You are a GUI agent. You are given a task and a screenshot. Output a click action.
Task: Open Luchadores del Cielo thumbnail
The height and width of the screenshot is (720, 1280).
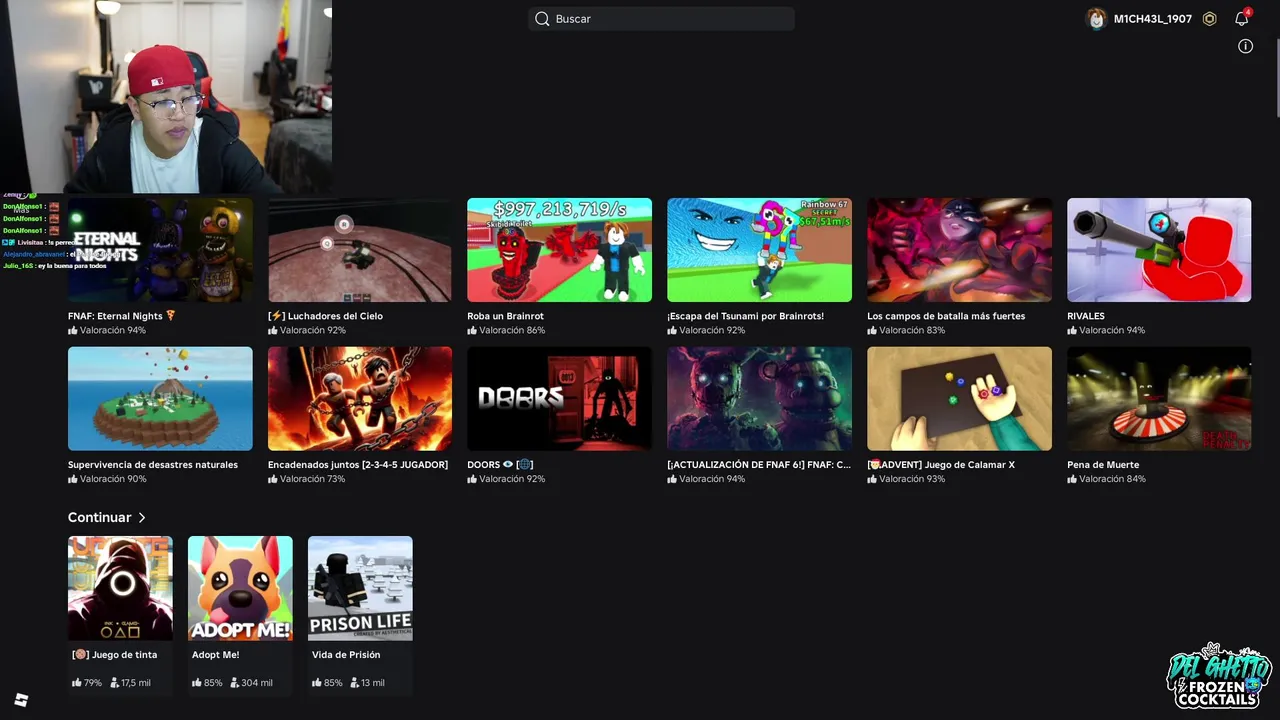pos(360,250)
